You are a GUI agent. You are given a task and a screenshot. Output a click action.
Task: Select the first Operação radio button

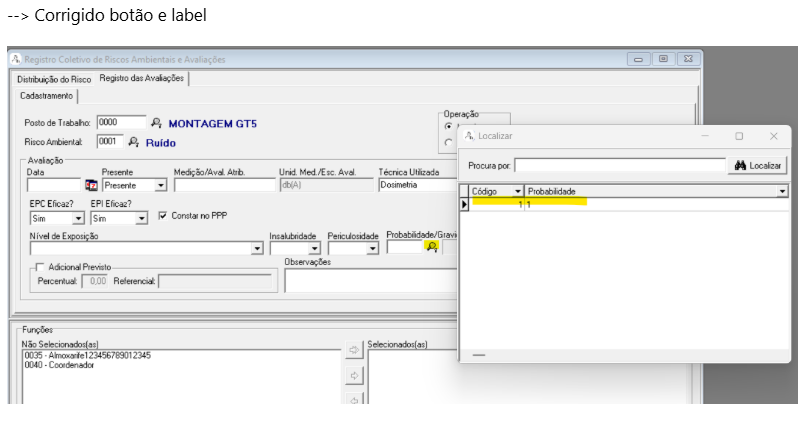coord(448,127)
